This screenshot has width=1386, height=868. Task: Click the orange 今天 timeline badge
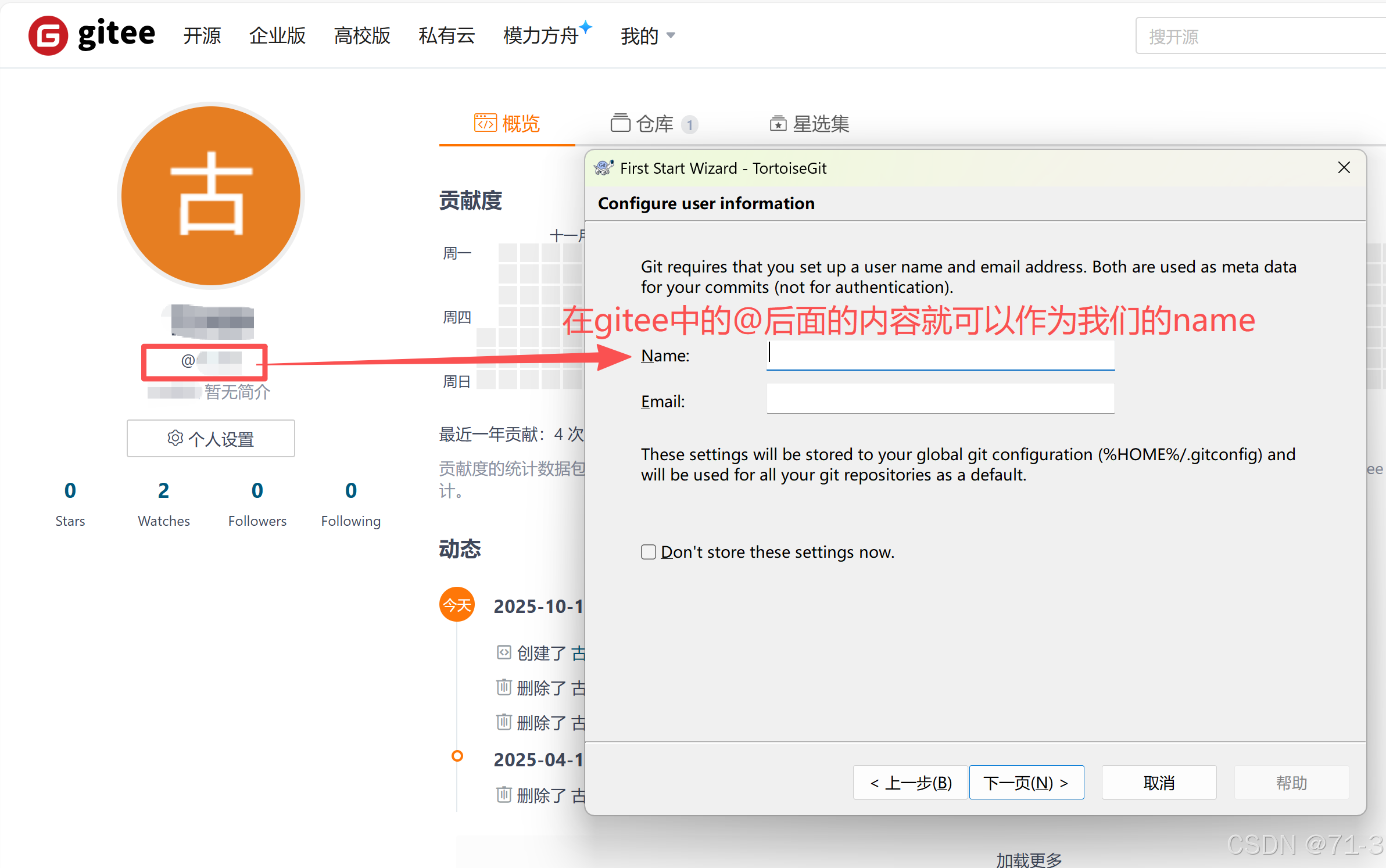click(x=457, y=605)
